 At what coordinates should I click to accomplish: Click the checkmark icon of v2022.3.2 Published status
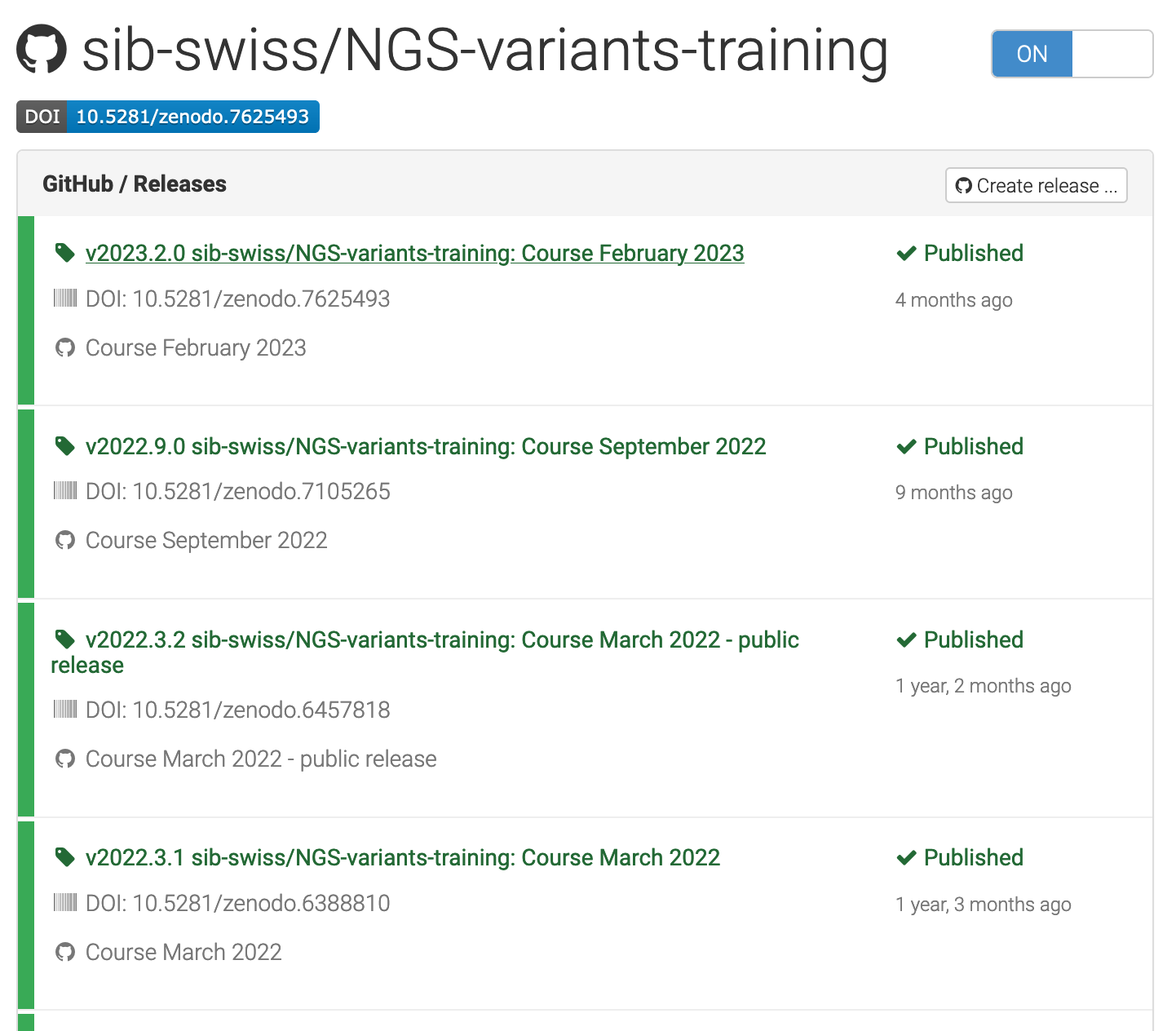click(x=907, y=640)
